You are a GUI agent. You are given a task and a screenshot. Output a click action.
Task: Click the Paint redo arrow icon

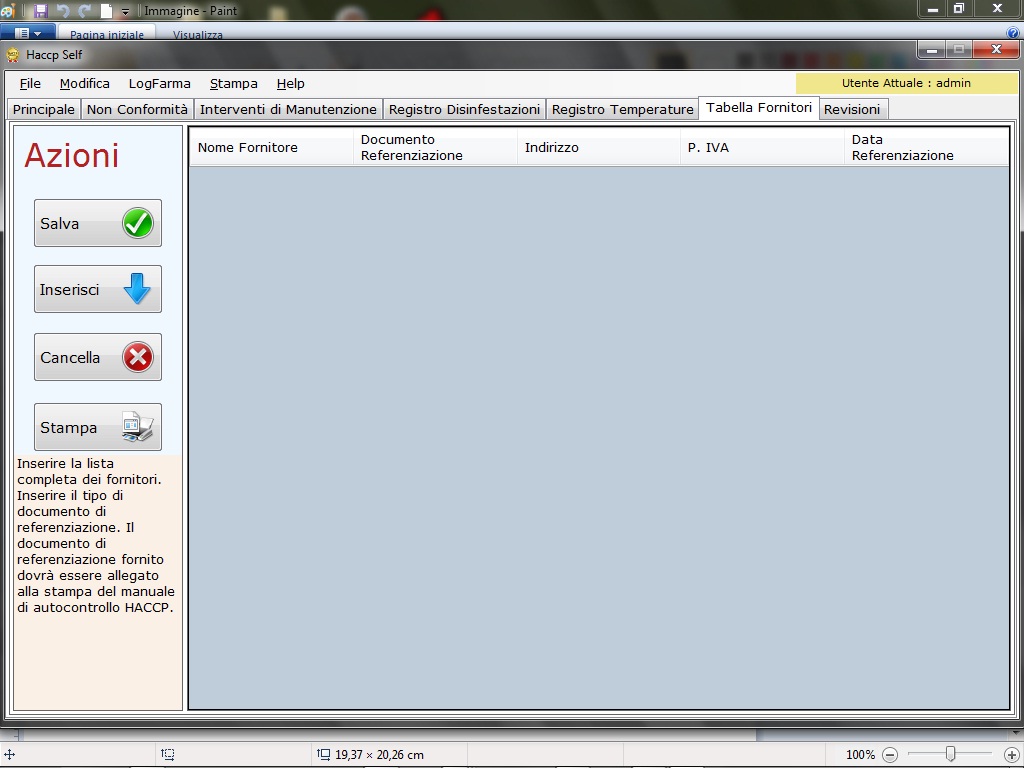click(x=84, y=11)
